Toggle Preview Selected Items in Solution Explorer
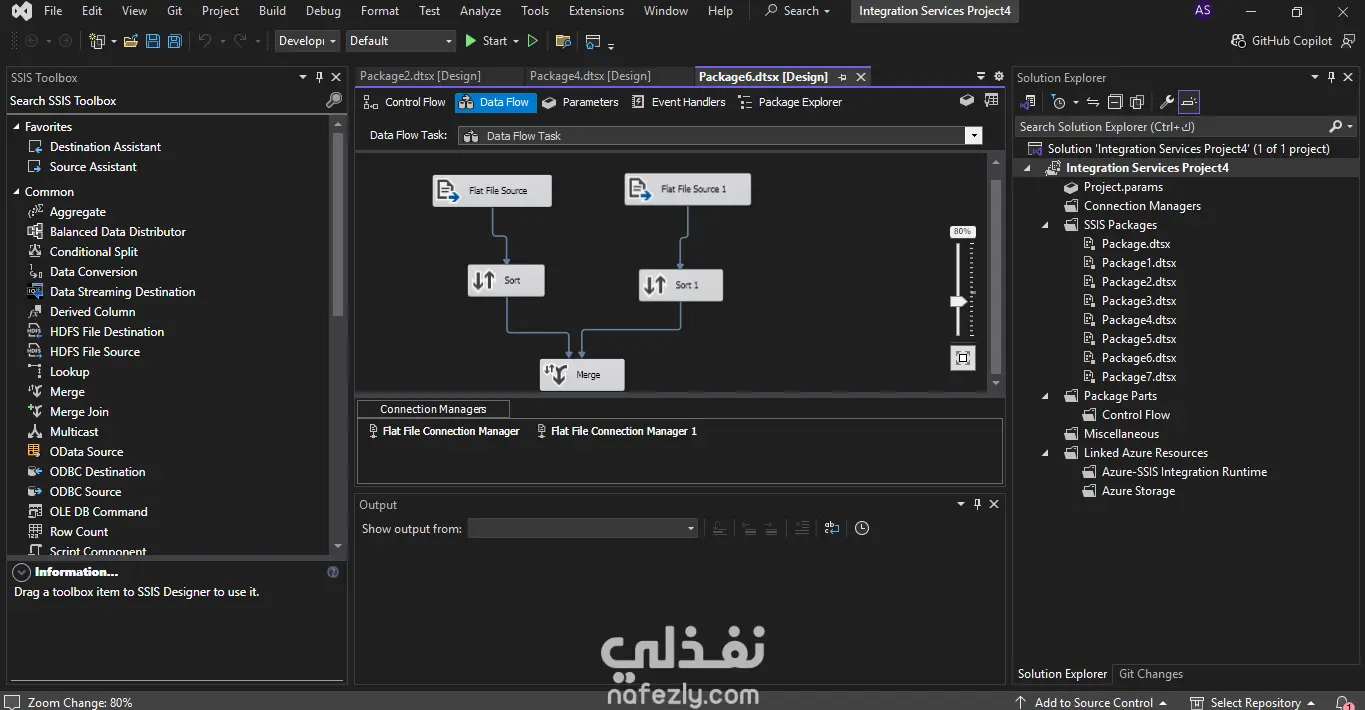 coord(1188,102)
